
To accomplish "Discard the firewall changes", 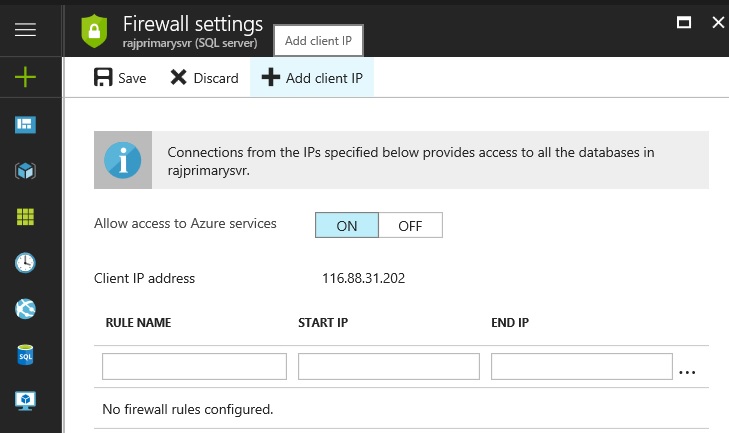I will 204,78.
